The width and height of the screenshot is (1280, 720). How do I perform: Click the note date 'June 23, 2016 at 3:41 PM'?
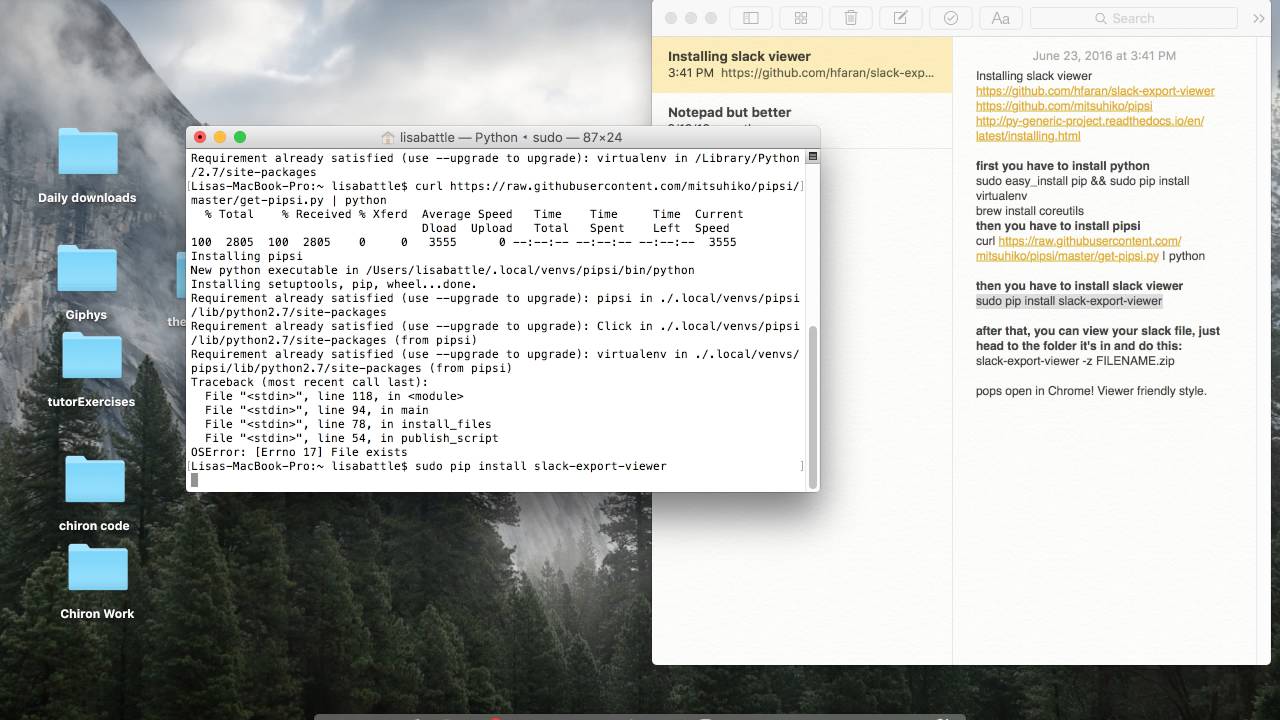tap(1104, 56)
